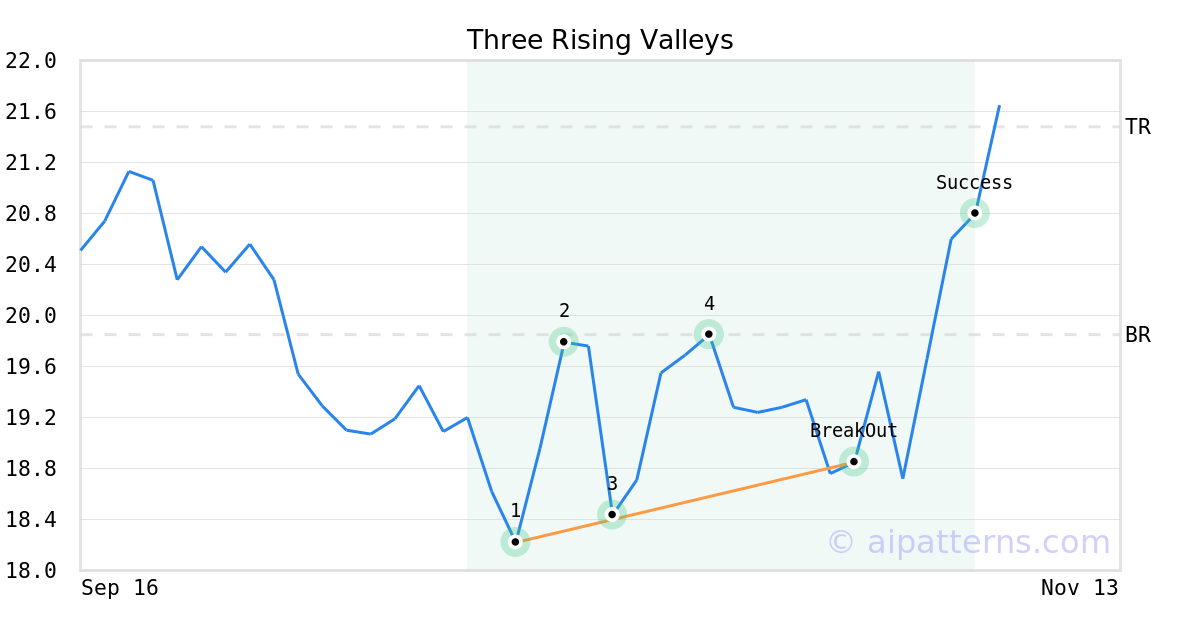This screenshot has width=1200, height=630.
Task: Click the 21.2 y-axis price label
Action: [30, 163]
